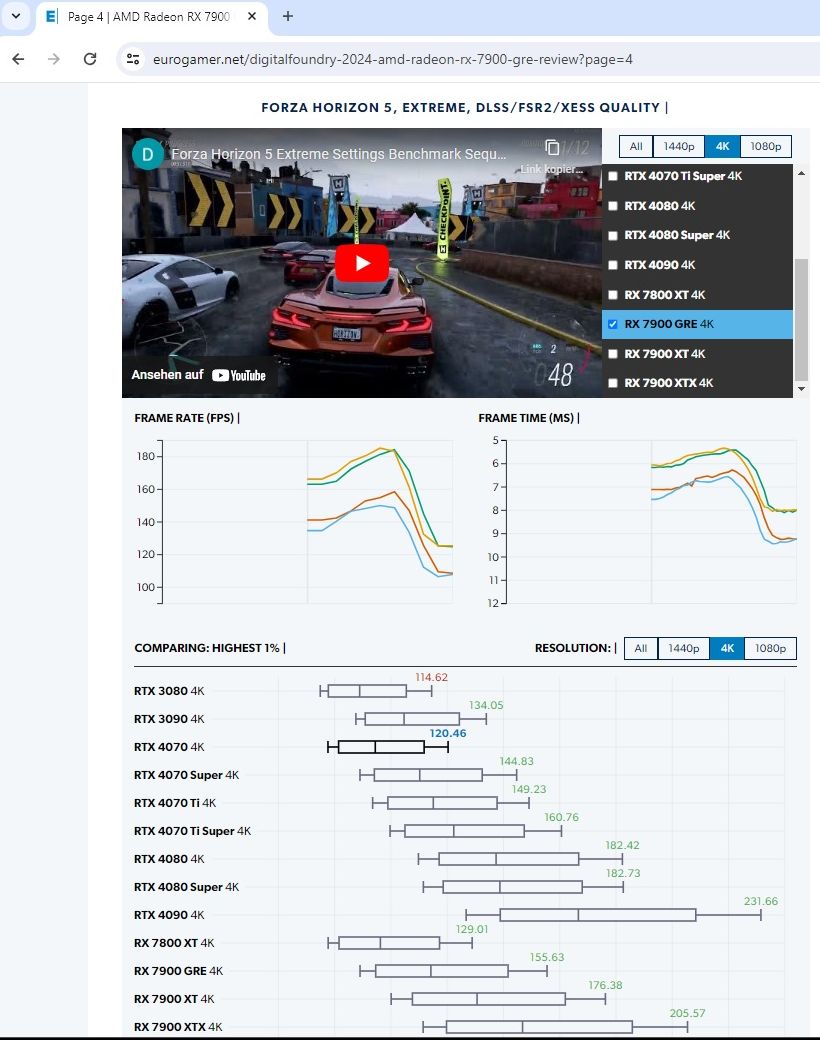The width and height of the screenshot is (820, 1040).
Task: Click RTX 4070 Ti Super 4K chart label
Action: click(192, 831)
